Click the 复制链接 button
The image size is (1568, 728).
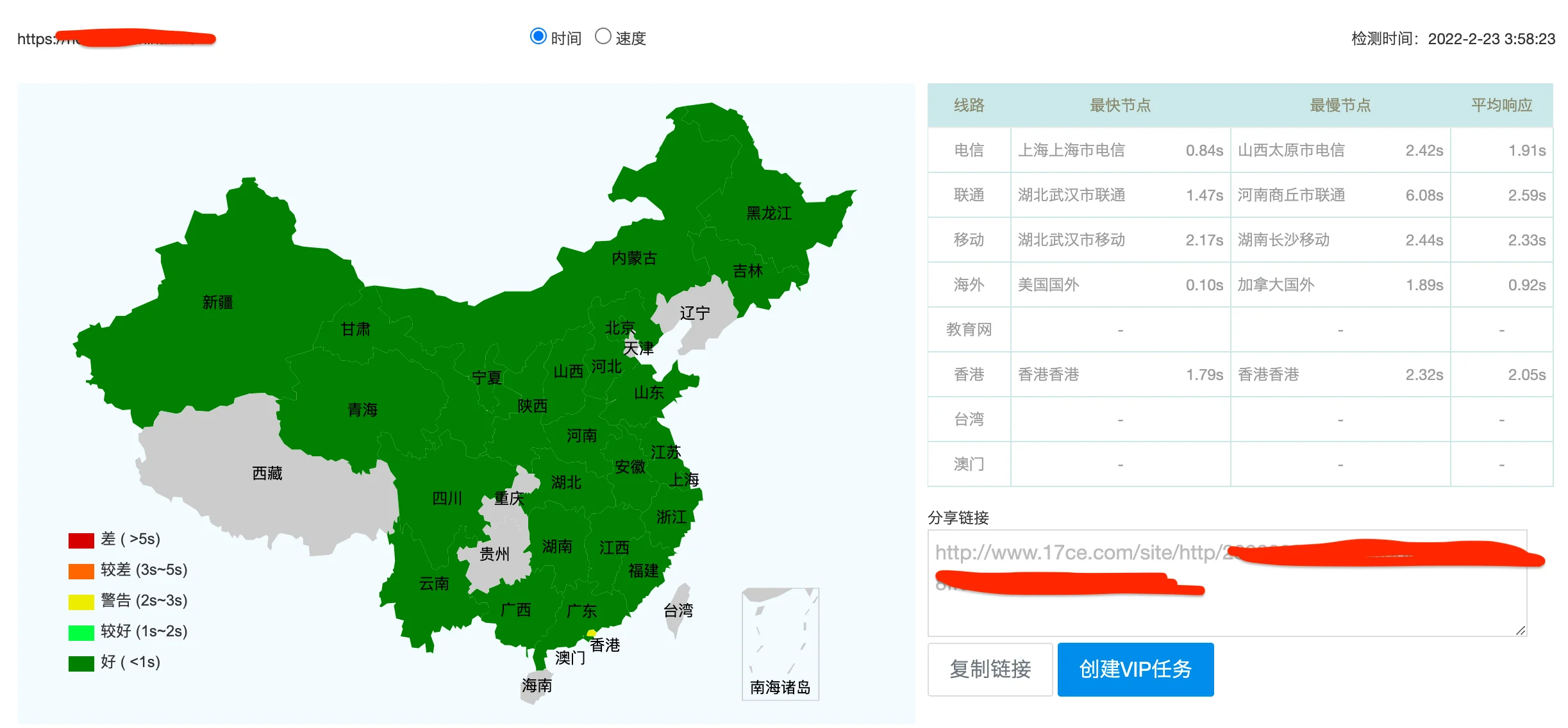point(989,669)
